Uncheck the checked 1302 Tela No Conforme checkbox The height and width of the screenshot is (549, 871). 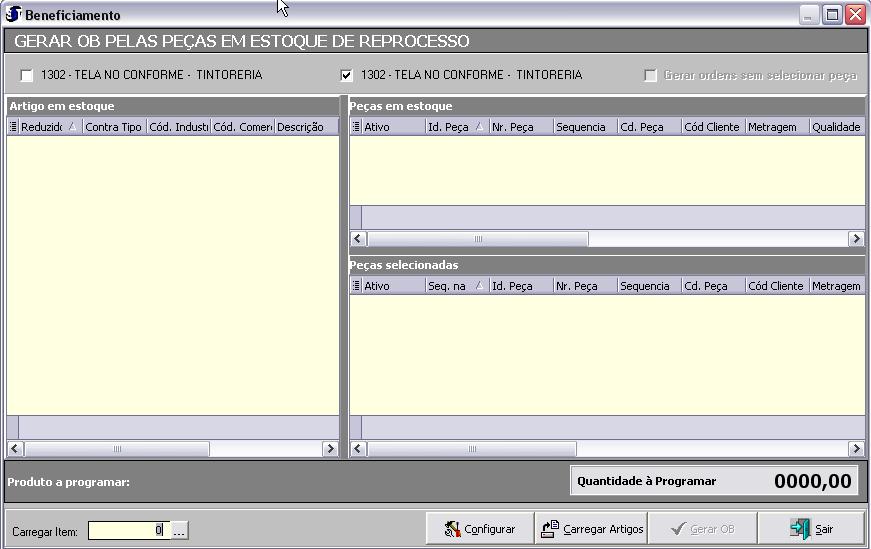point(347,75)
